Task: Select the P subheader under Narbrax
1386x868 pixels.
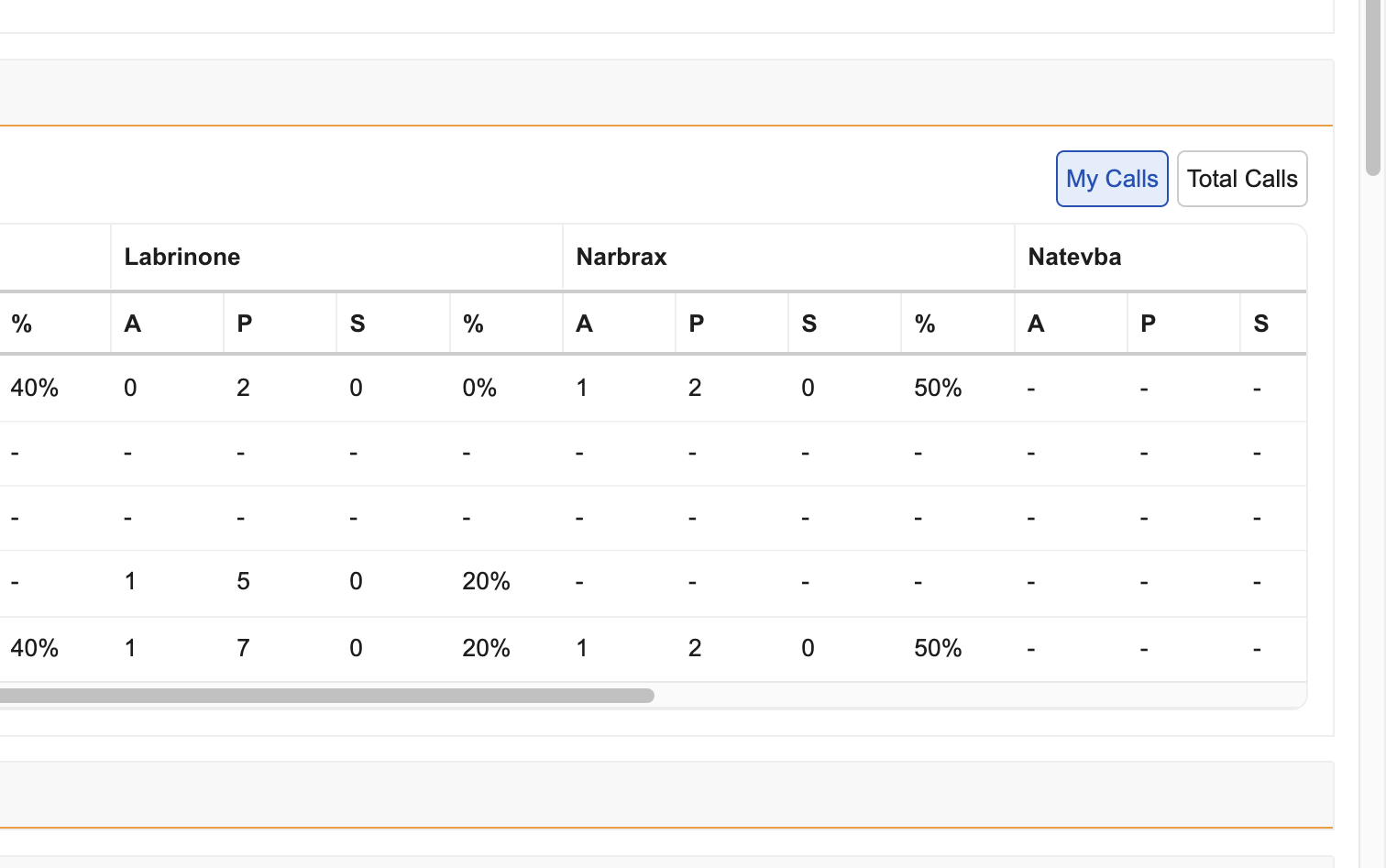Action: click(x=697, y=324)
